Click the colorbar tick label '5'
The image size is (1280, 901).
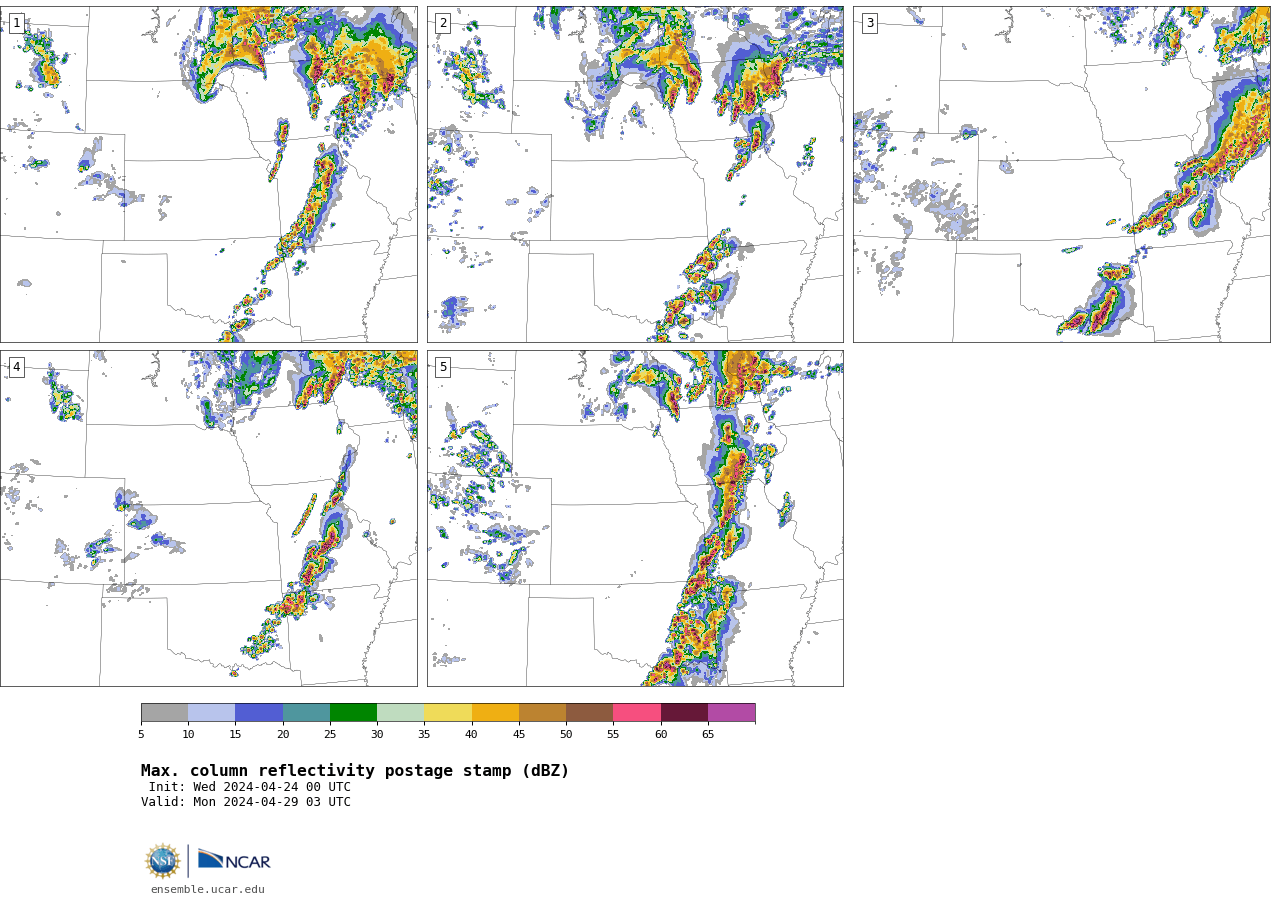[x=141, y=735]
